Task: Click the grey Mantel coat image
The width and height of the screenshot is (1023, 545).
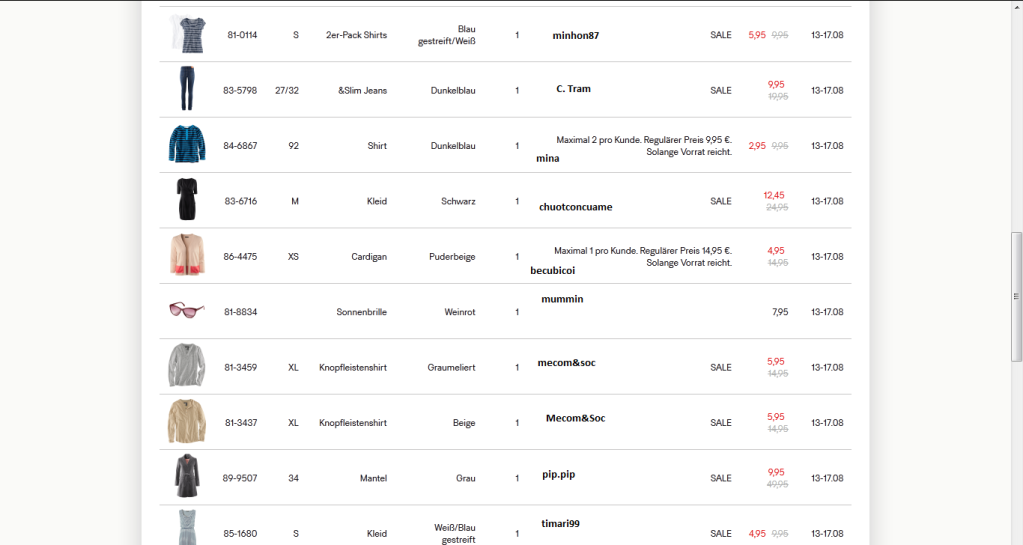Action: coord(187,477)
